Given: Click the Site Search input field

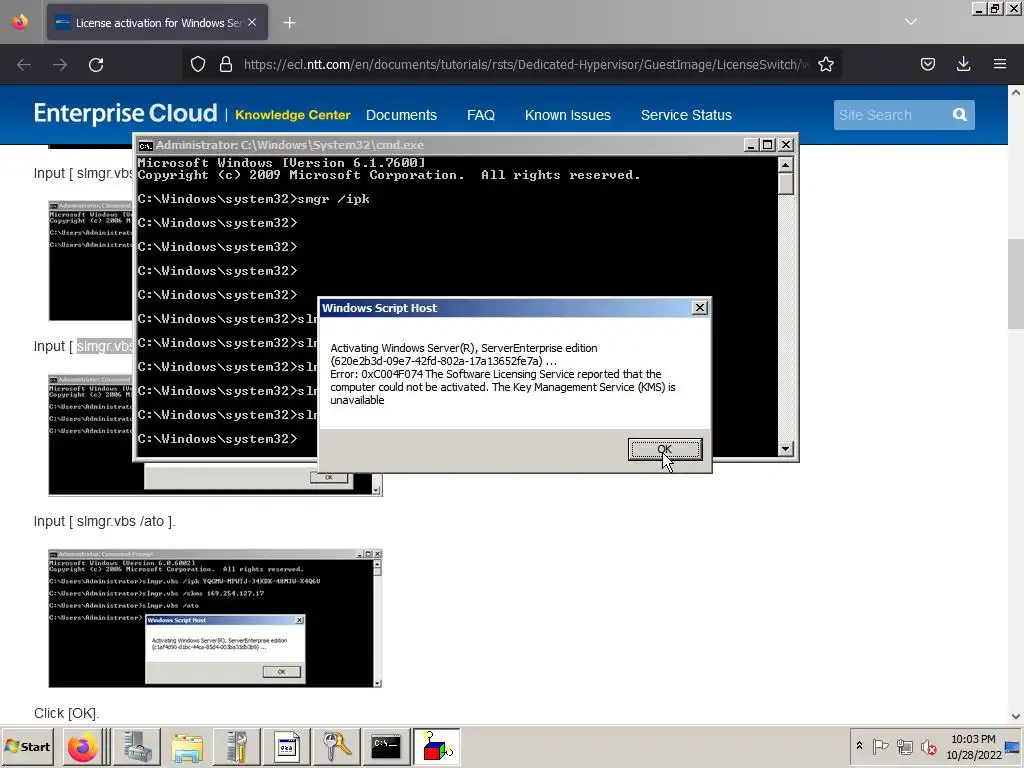Looking at the screenshot, I should [x=891, y=115].
